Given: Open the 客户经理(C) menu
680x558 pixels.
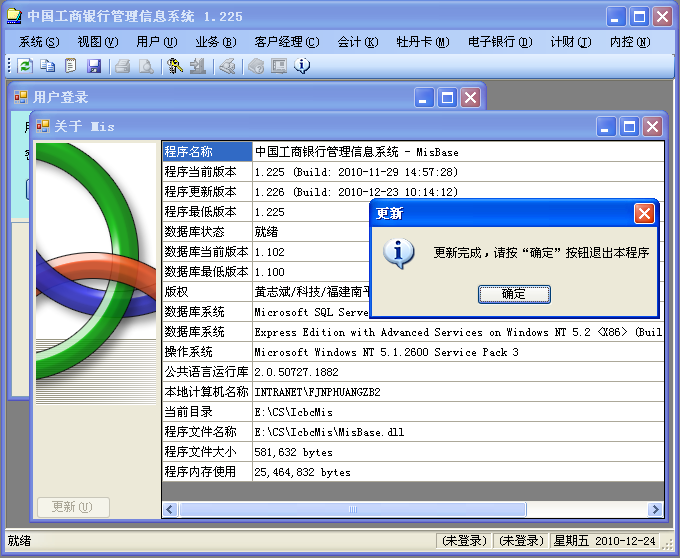Looking at the screenshot, I should 287,42.
